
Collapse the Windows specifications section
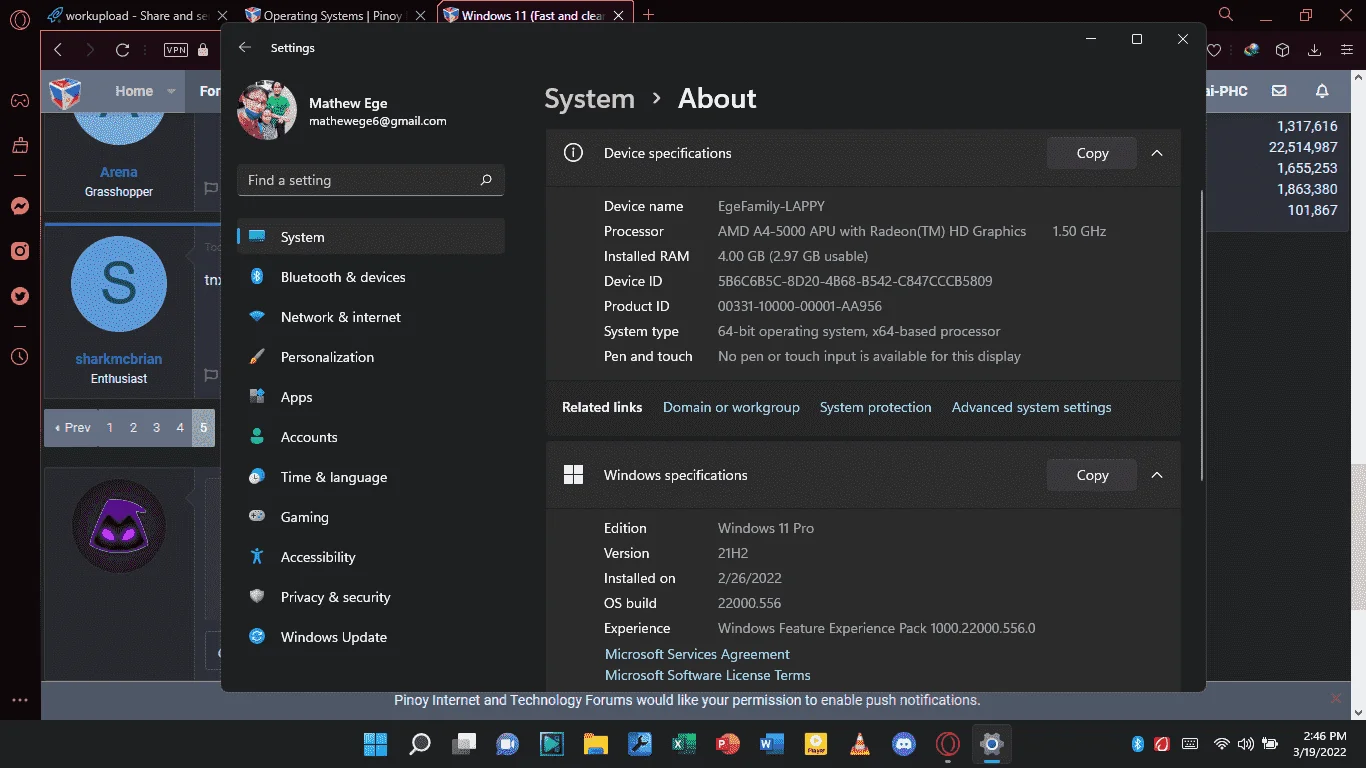[1157, 475]
